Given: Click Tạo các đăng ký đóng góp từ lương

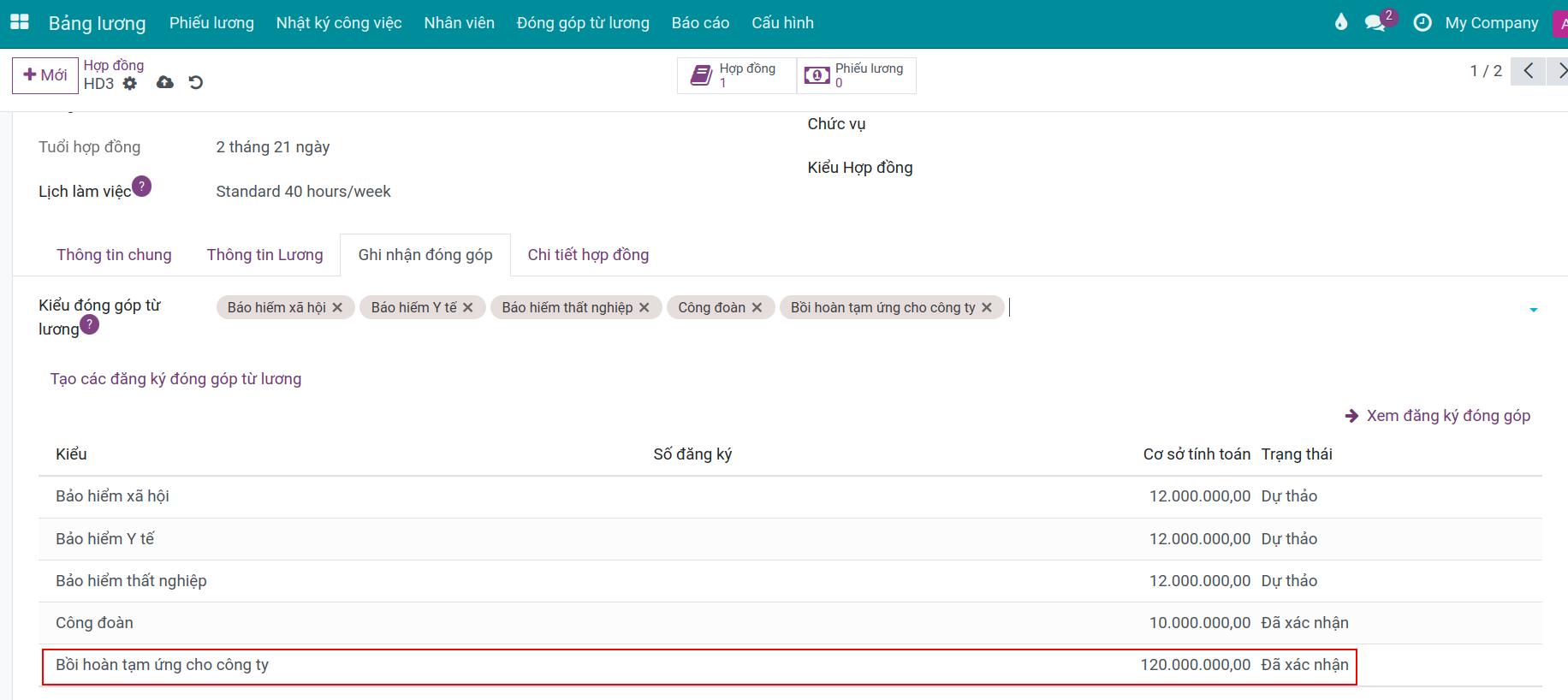Looking at the screenshot, I should tap(175, 379).
